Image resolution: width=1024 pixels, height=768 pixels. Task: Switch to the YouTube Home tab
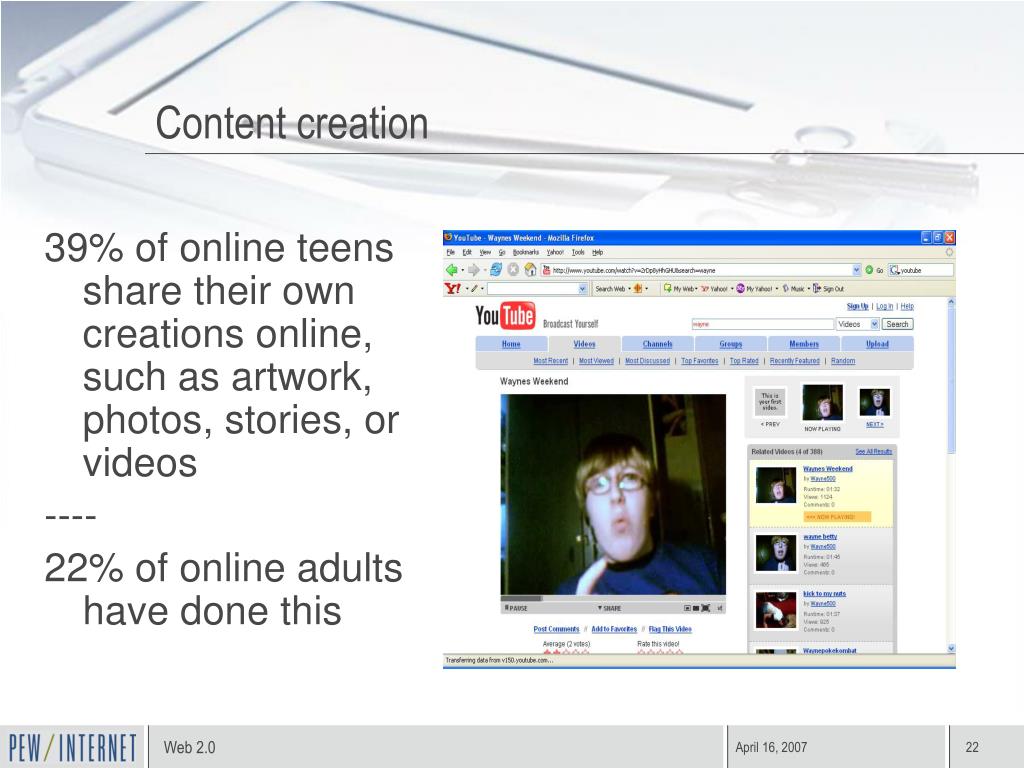point(511,344)
